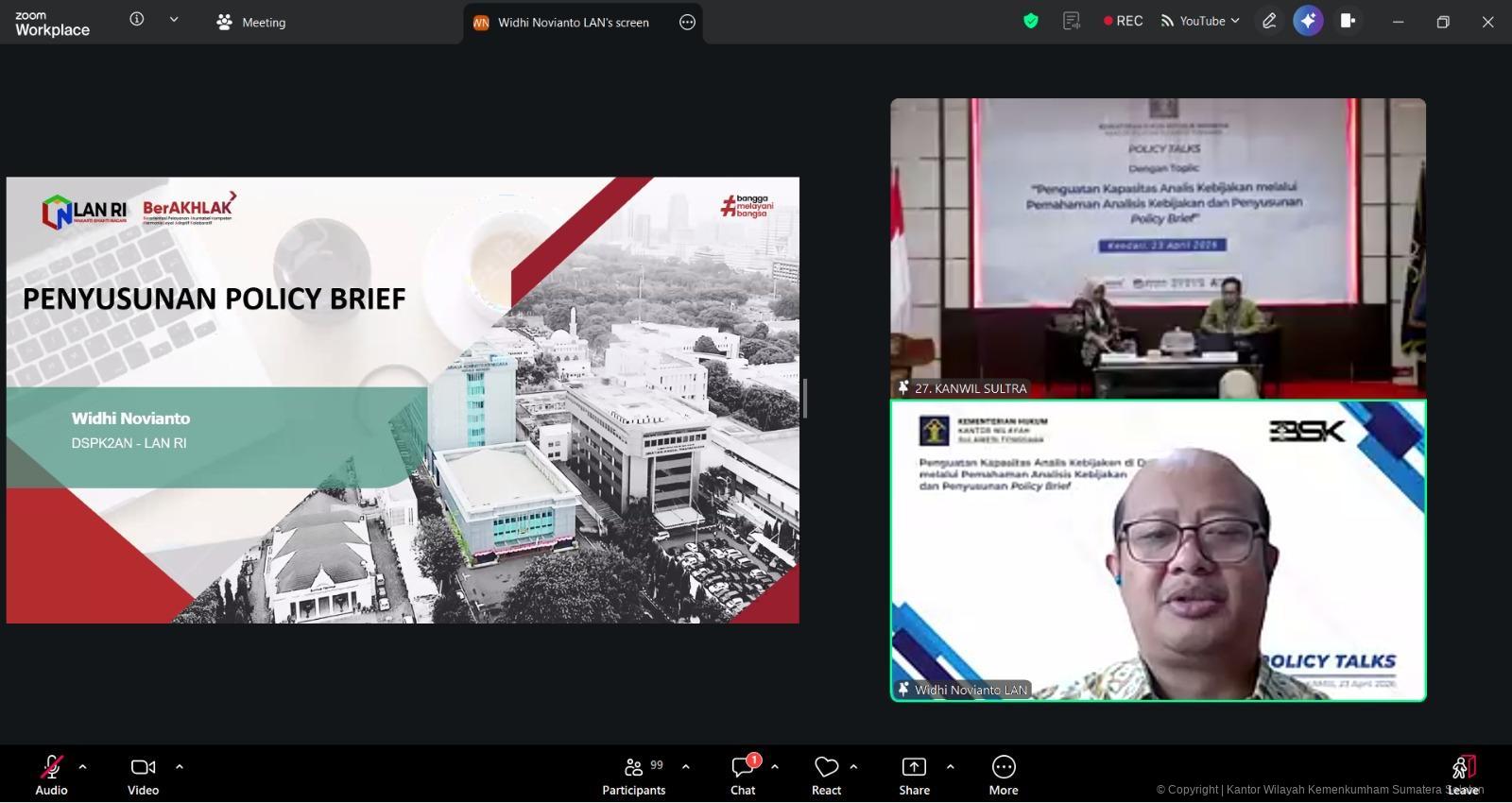Open the meeting information icon
Image resolution: width=1512 pixels, height=803 pixels.
click(137, 20)
